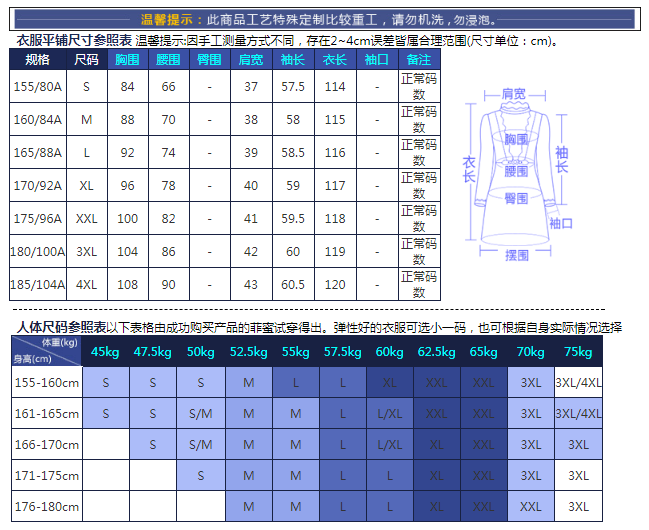Select the 45kg weight column header
Viewport: 649px width, 530px height.
tap(104, 352)
